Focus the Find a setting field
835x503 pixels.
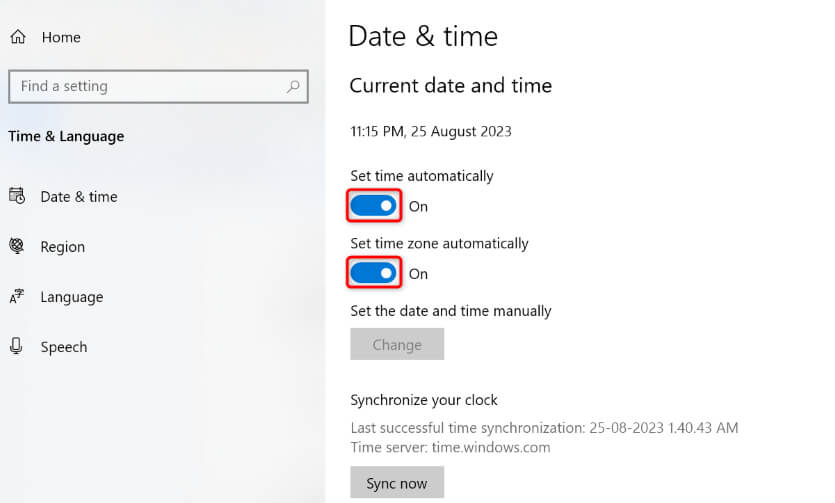pyautogui.click(x=145, y=87)
